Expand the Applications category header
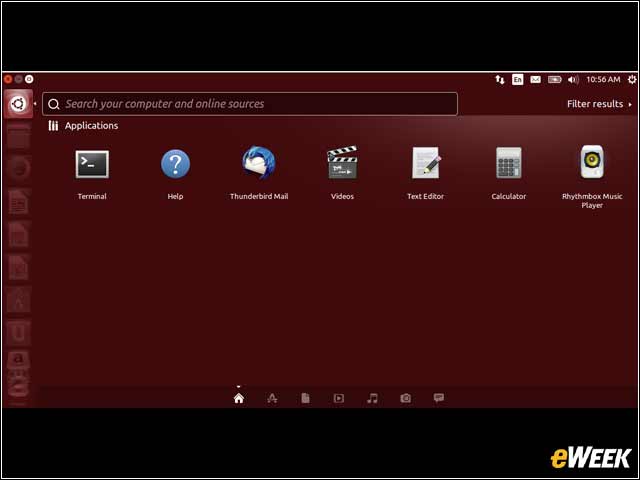640x480 pixels. click(x=83, y=126)
